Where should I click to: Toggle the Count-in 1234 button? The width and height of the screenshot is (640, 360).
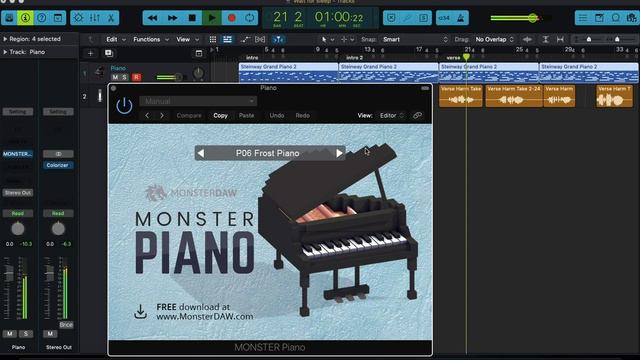tap(444, 18)
